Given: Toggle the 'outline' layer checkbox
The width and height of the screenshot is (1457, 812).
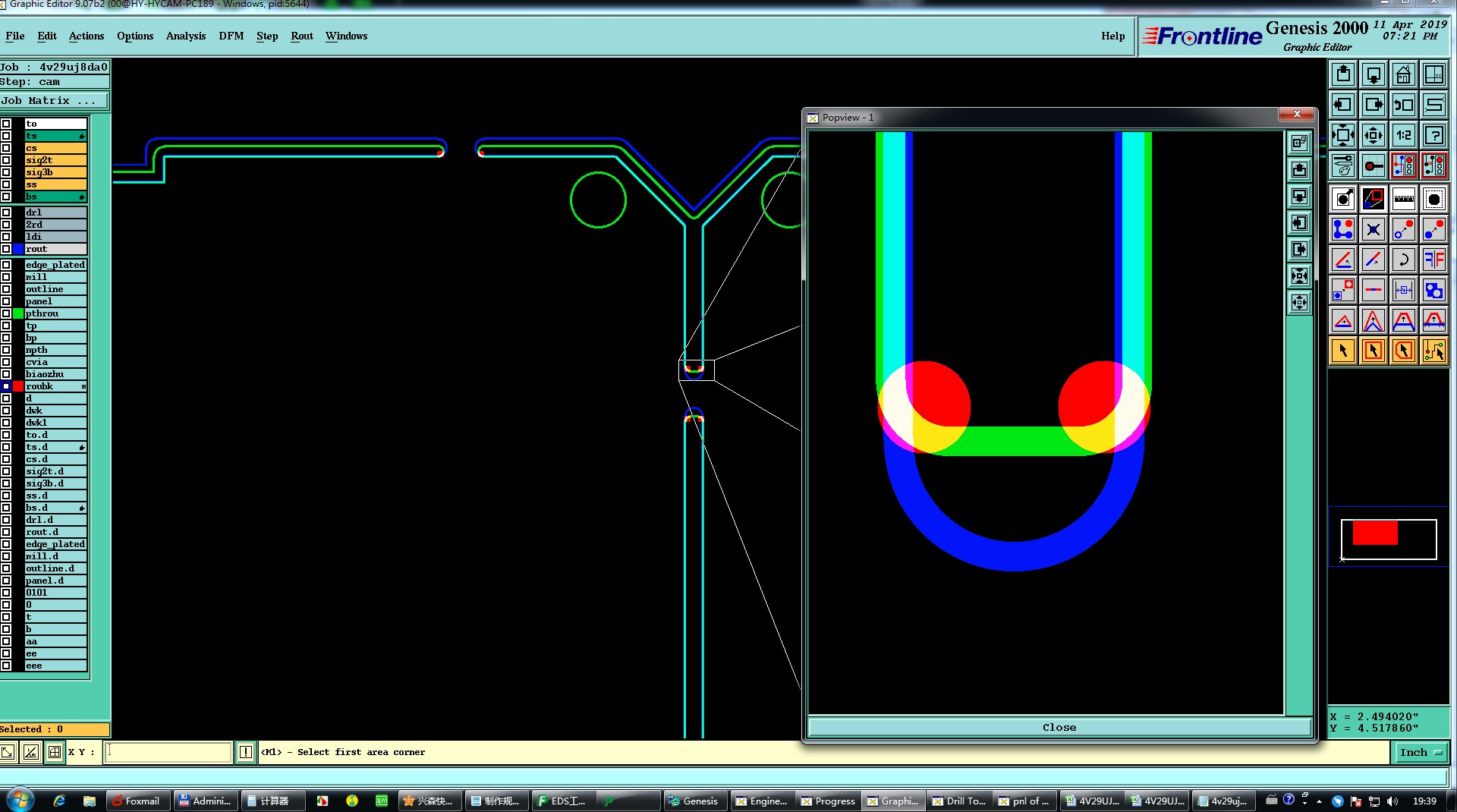Looking at the screenshot, I should point(6,289).
